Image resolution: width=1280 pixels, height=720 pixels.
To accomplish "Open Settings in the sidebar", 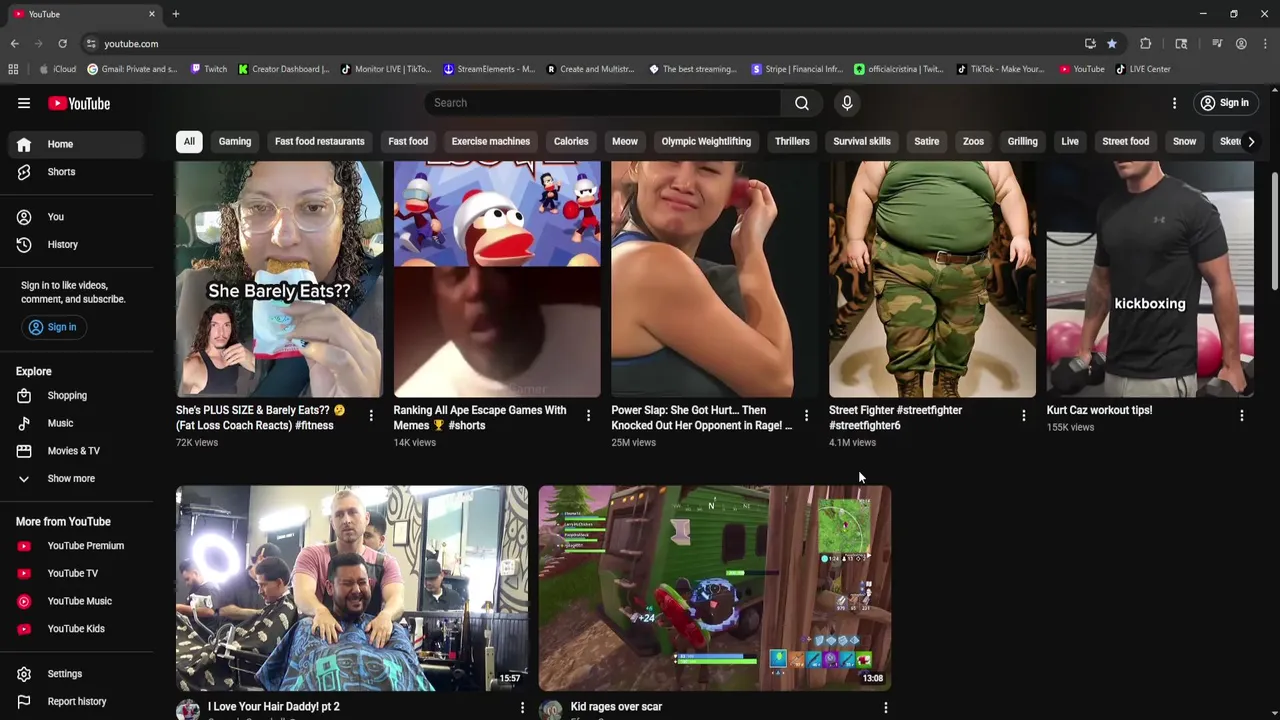I will [x=77, y=674].
